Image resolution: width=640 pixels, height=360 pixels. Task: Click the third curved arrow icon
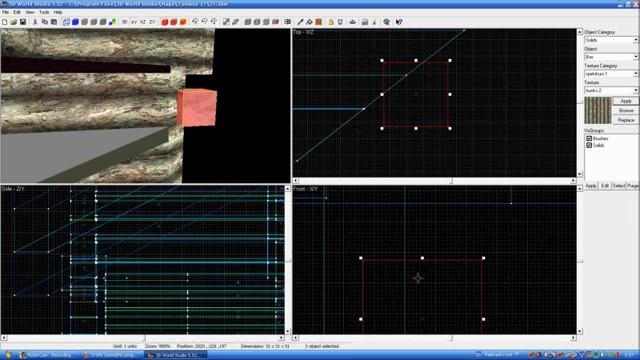[x=214, y=22]
